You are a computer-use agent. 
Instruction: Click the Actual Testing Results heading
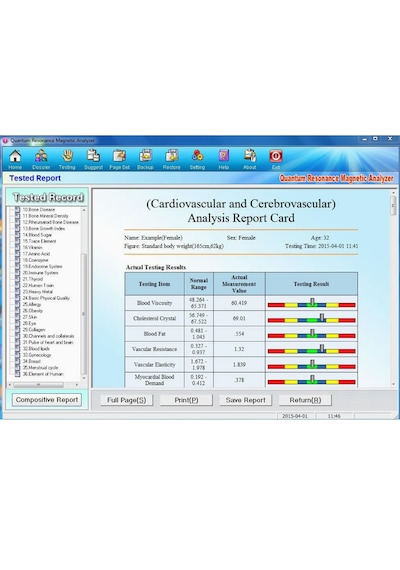pyautogui.click(x=156, y=267)
